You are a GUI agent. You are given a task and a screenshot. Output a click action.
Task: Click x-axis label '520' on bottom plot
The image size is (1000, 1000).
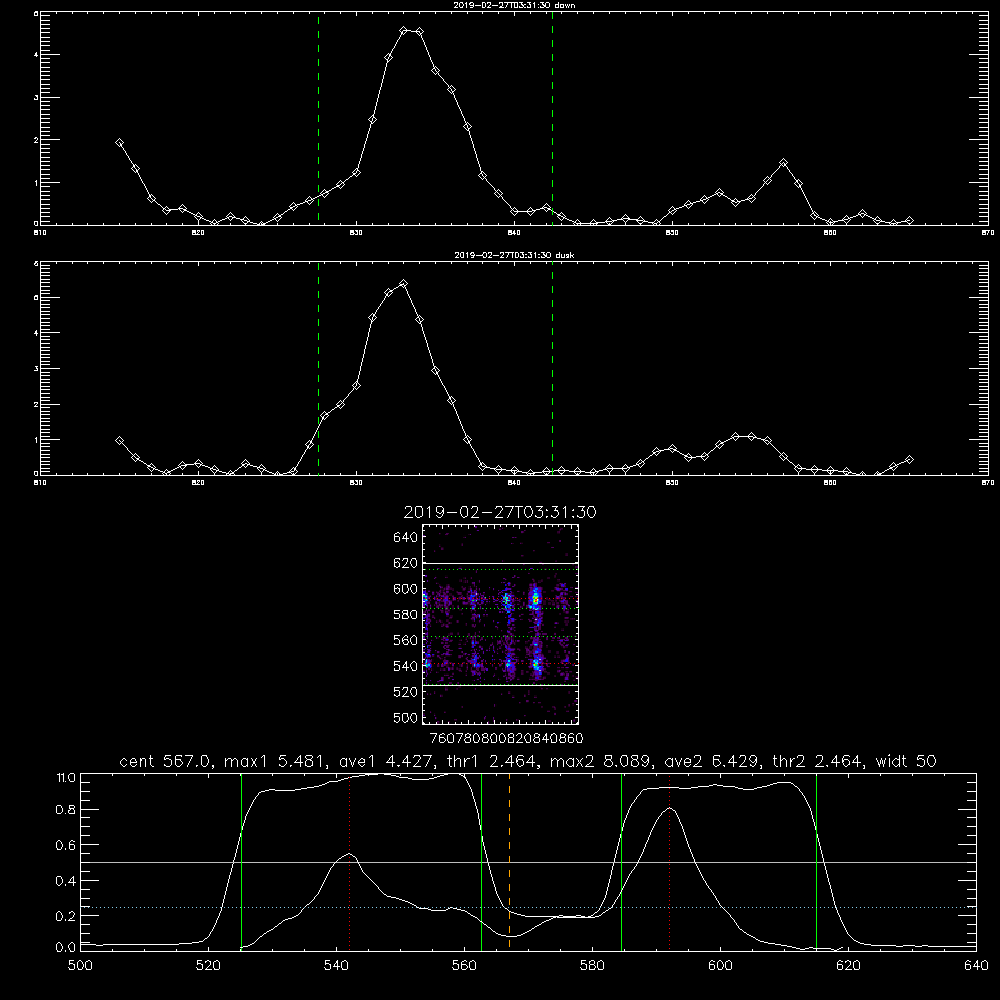[x=208, y=966]
